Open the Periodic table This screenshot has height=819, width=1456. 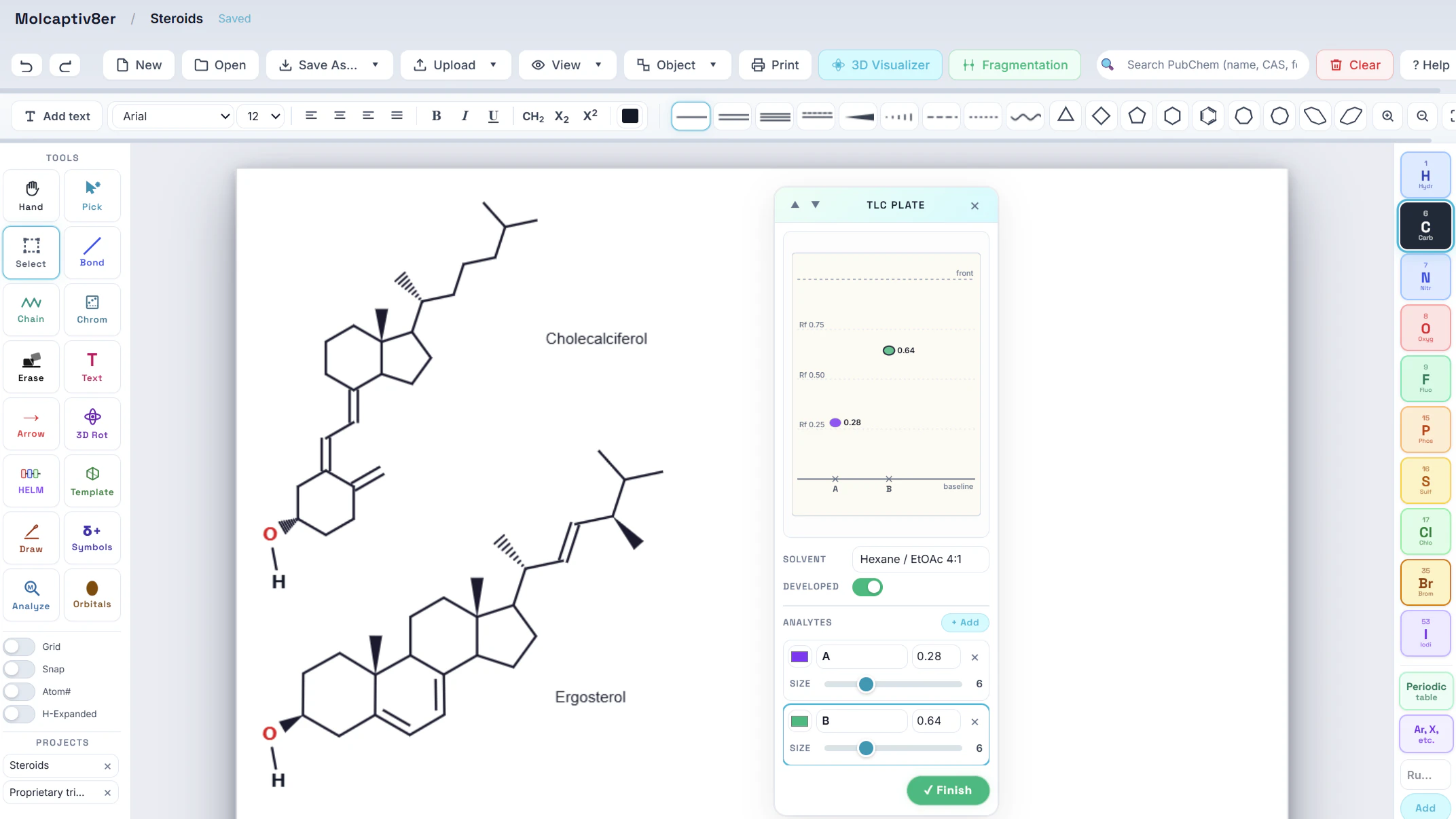tap(1426, 691)
